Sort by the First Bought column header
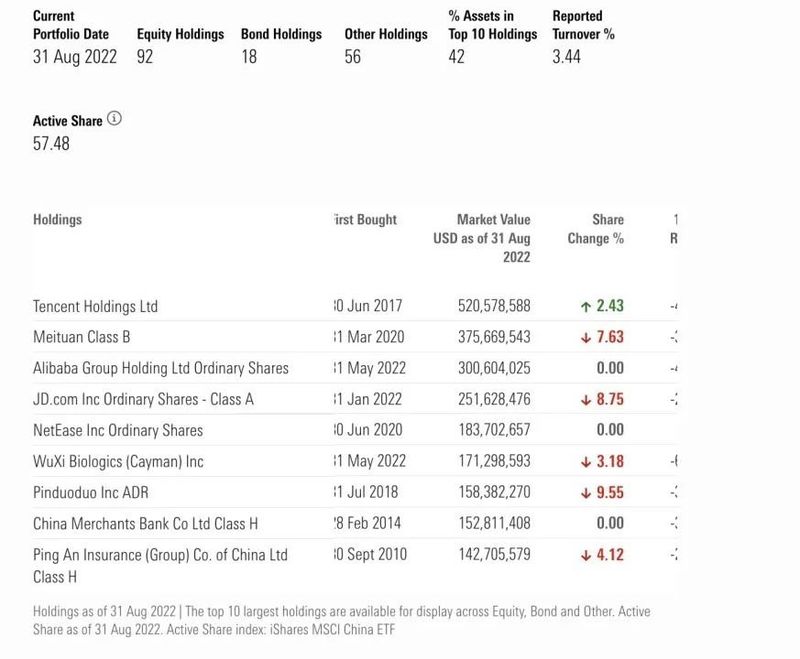This screenshot has height=659, width=800. click(x=364, y=219)
